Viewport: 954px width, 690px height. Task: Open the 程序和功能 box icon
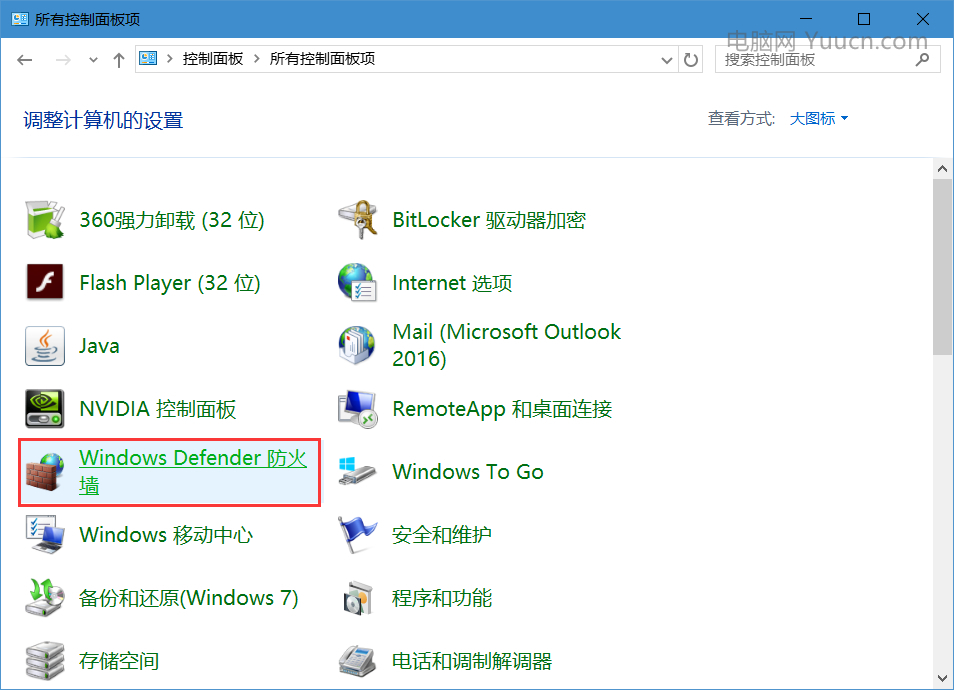click(358, 598)
